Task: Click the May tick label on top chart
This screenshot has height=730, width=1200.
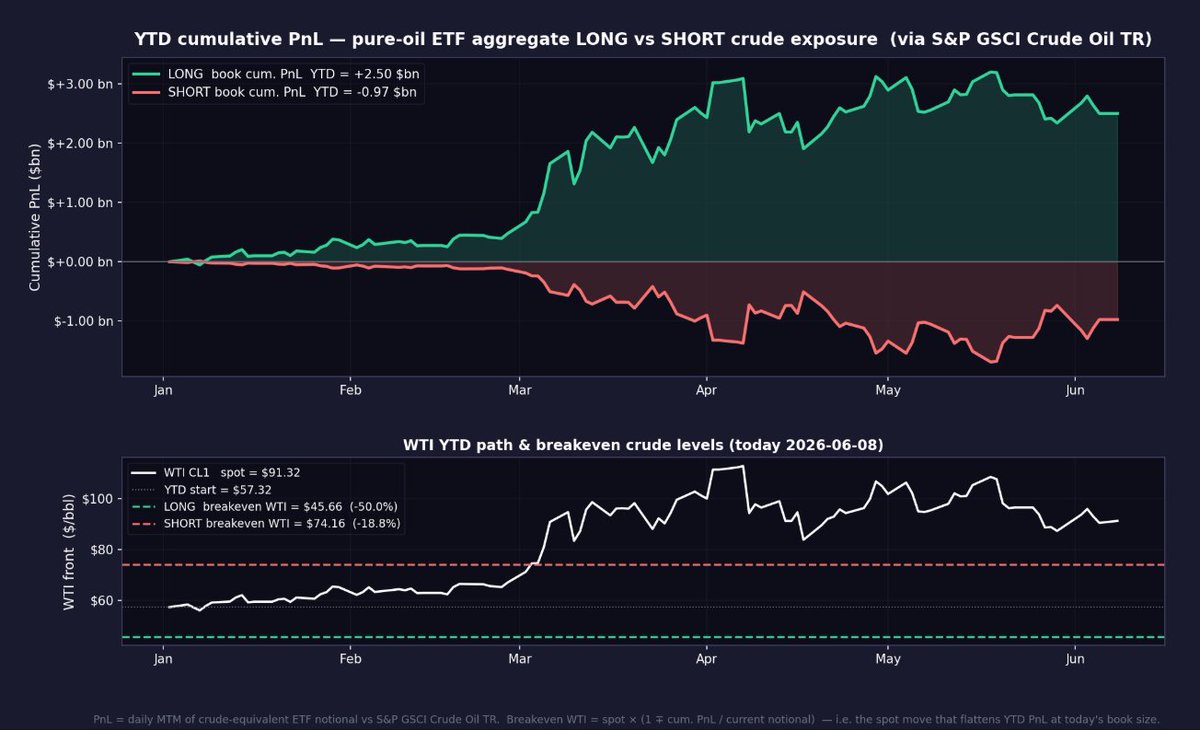Action: click(887, 391)
